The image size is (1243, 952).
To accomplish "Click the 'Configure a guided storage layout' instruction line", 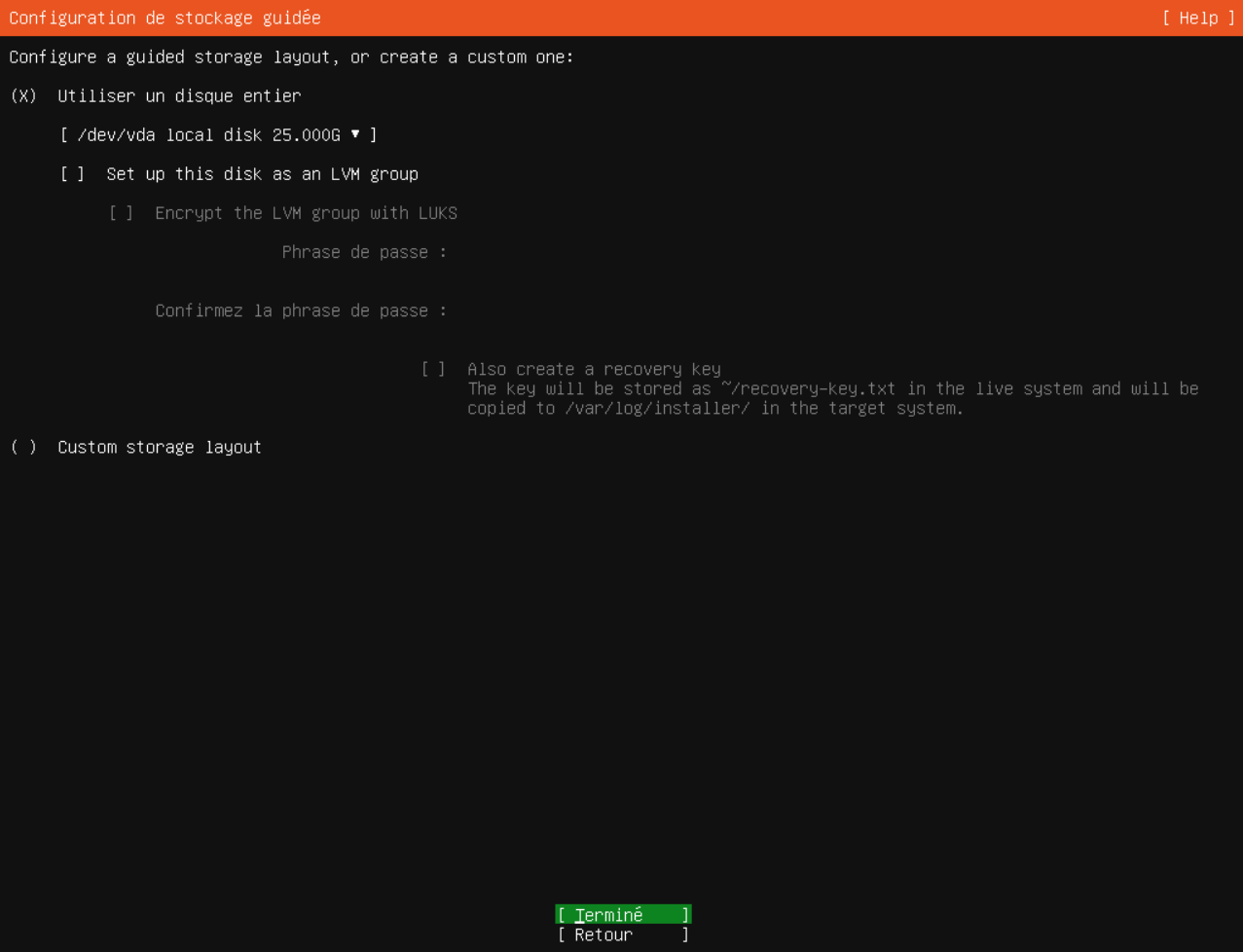I will [291, 56].
